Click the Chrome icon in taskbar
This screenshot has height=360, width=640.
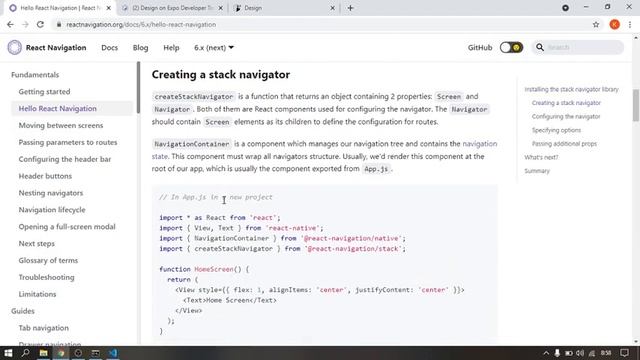coord(61,353)
